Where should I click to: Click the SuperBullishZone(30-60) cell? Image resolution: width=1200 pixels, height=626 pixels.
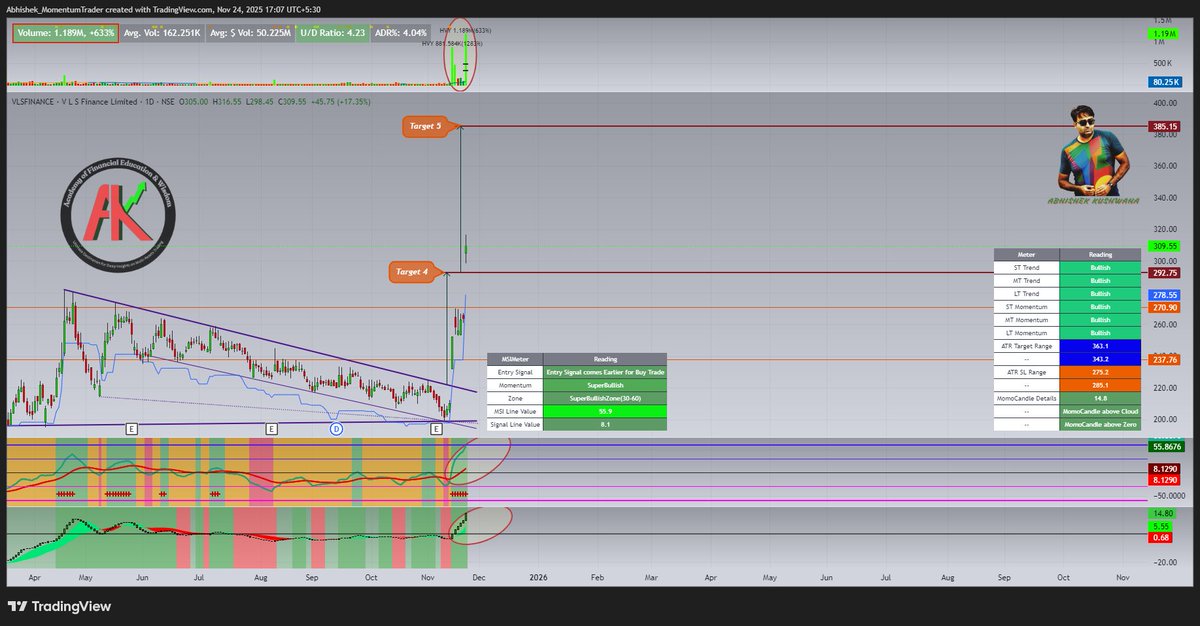pos(605,398)
